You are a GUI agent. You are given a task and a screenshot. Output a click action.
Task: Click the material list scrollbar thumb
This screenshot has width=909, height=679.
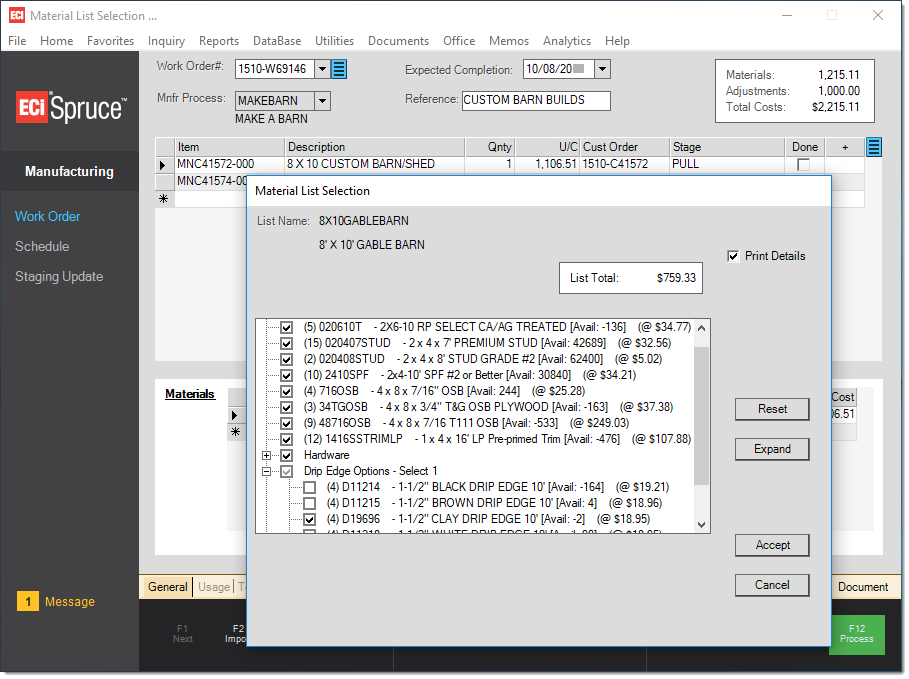tap(701, 416)
